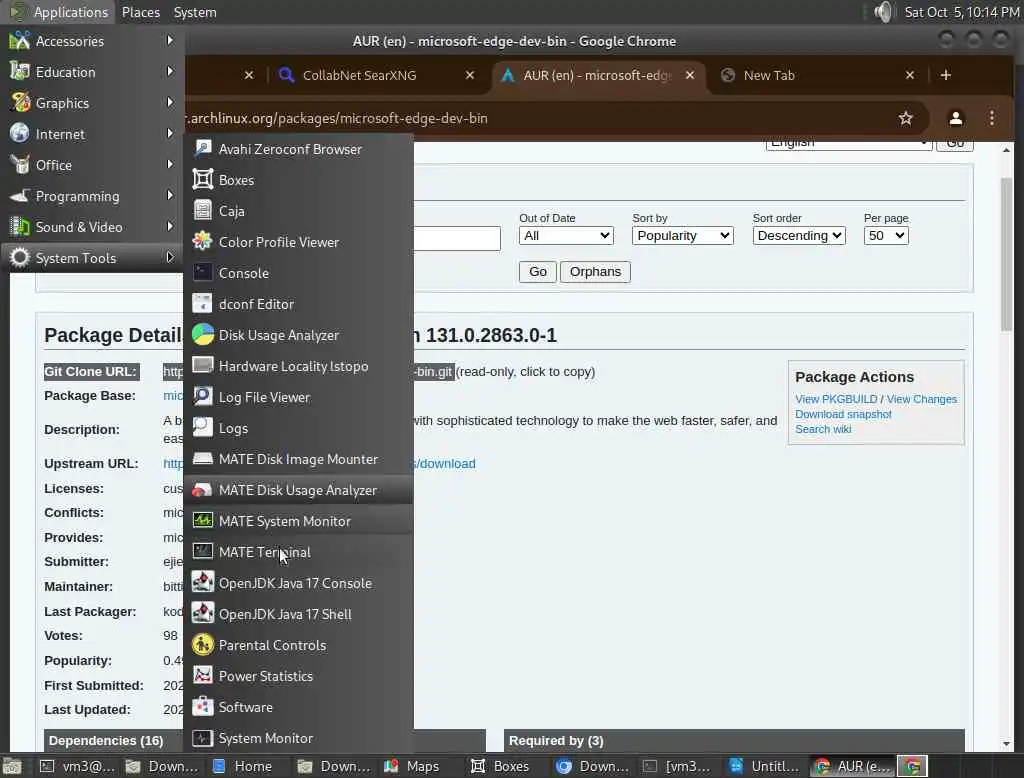Image resolution: width=1024 pixels, height=778 pixels.
Task: Click the clock showing Sat Oct 5
Action: click(961, 12)
